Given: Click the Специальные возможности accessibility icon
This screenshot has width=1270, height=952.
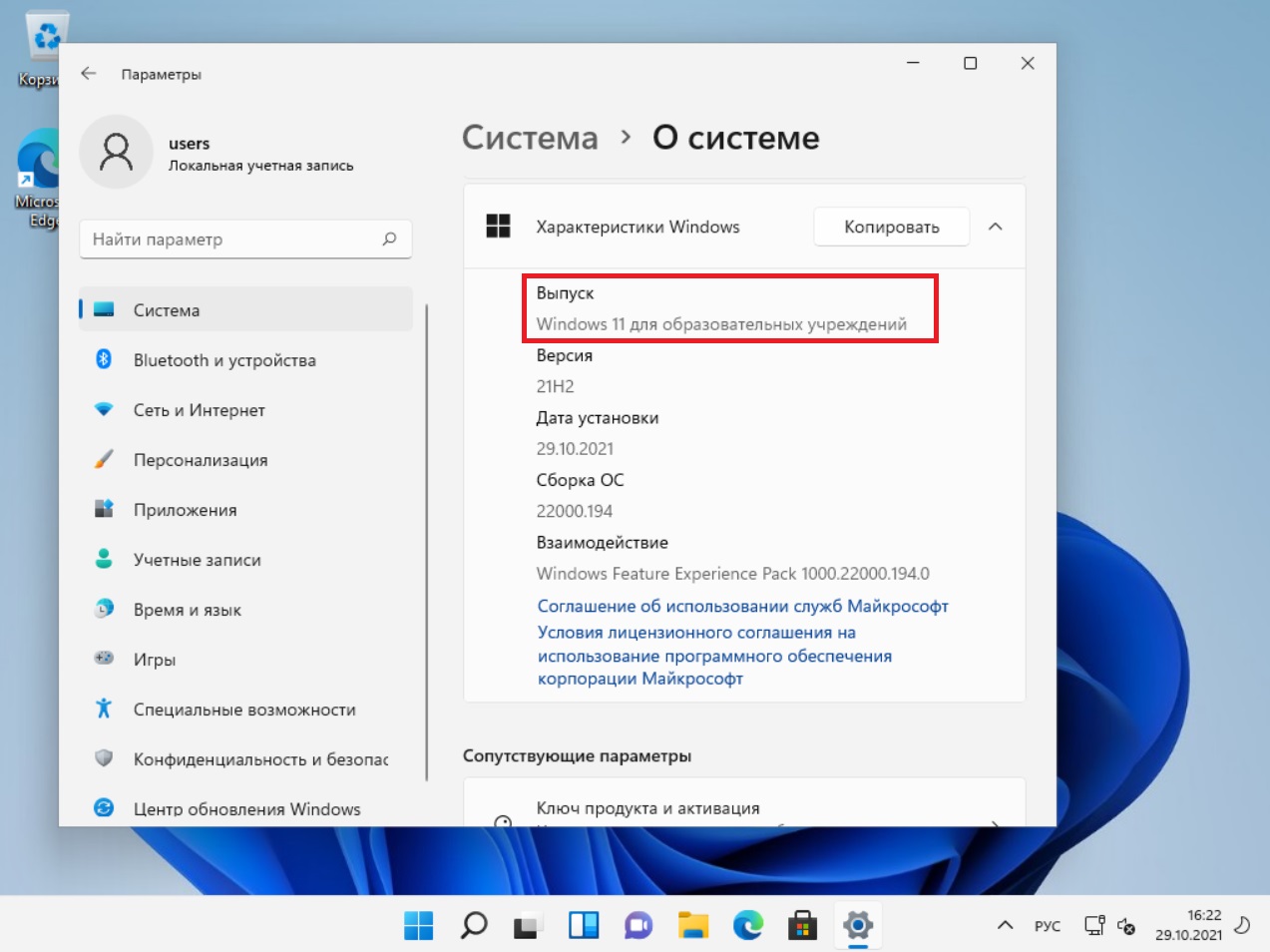Looking at the screenshot, I should click(104, 709).
